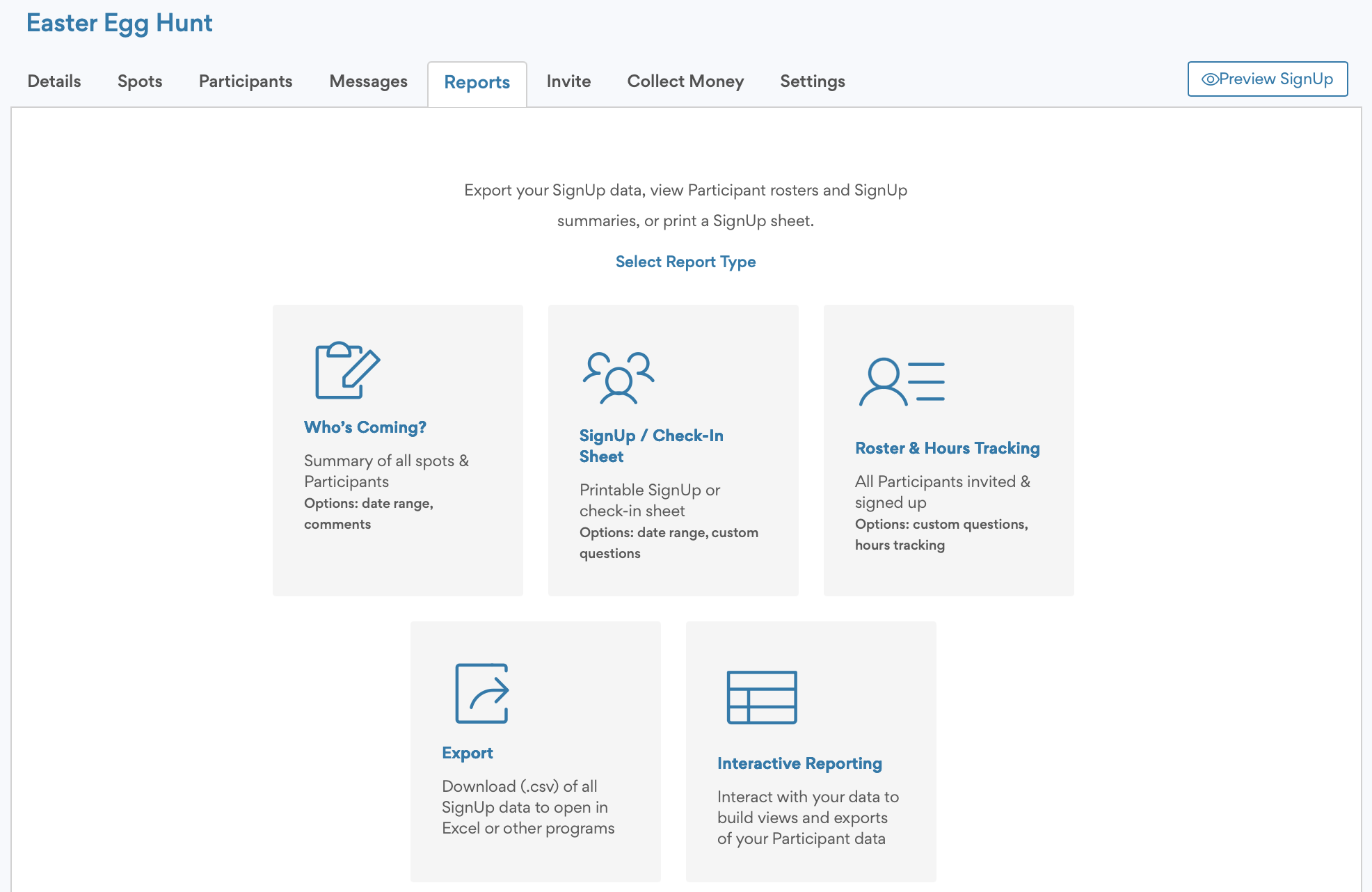1372x892 pixels.
Task: Open the Interactive Reporting title link
Action: coord(799,763)
